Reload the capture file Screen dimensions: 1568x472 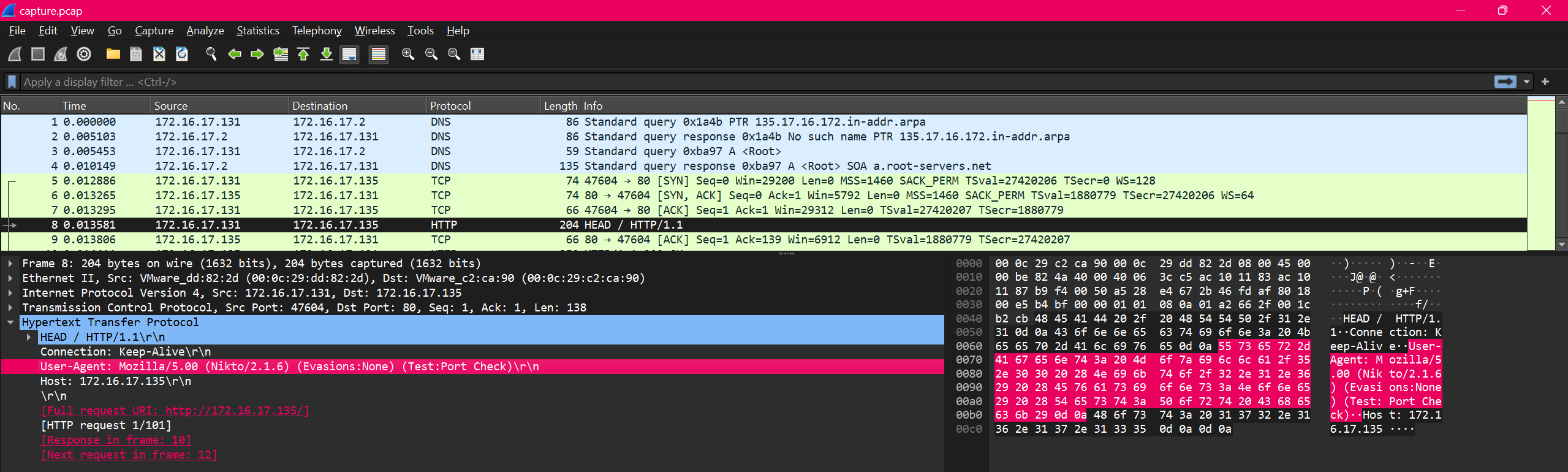tap(182, 54)
